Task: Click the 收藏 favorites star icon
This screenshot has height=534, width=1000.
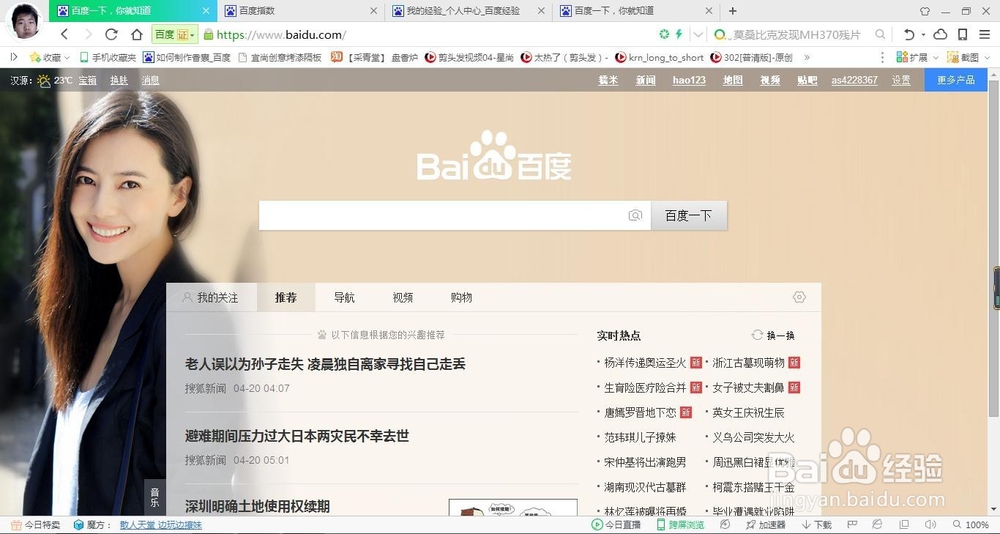Action: [x=35, y=57]
